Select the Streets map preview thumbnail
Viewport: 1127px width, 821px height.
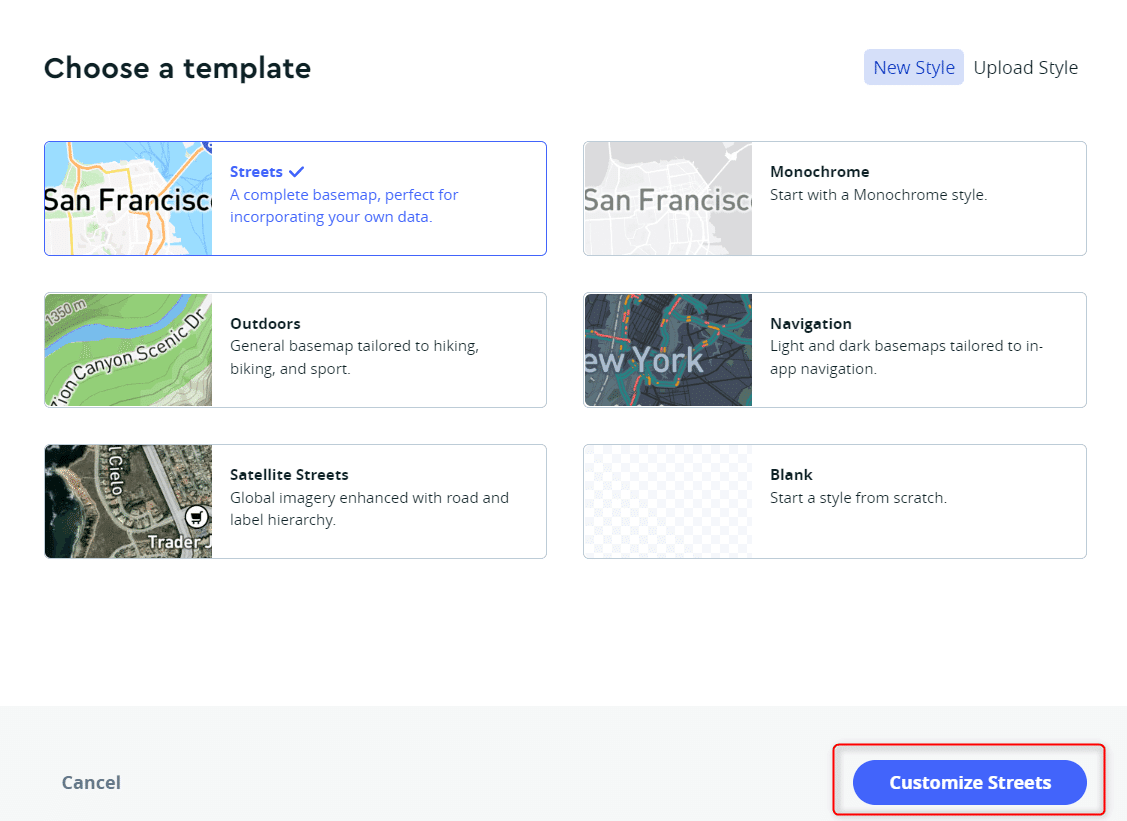click(x=129, y=198)
